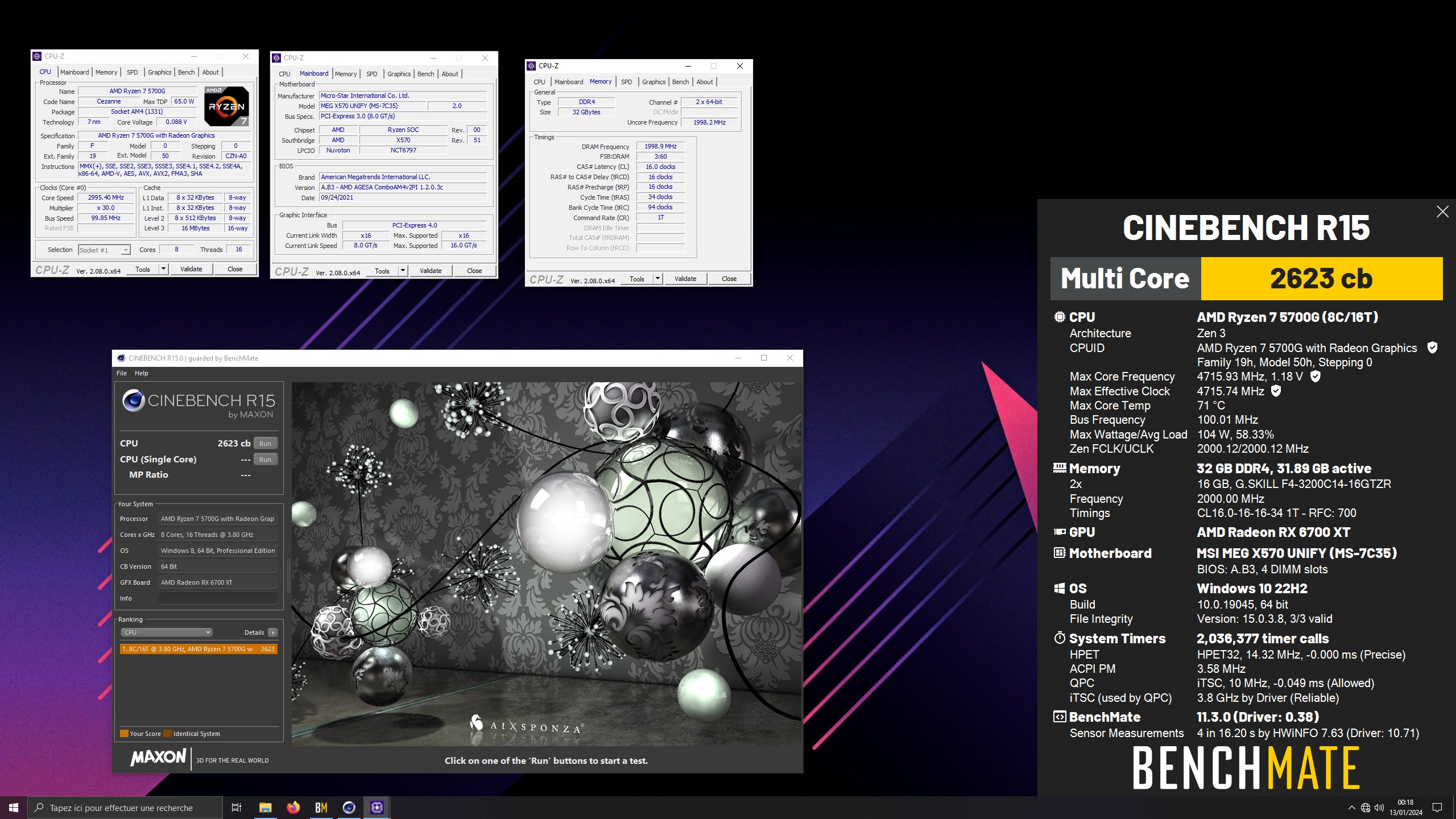
Task: Open Details arrow in Cinebench Ranking
Action: click(x=273, y=632)
